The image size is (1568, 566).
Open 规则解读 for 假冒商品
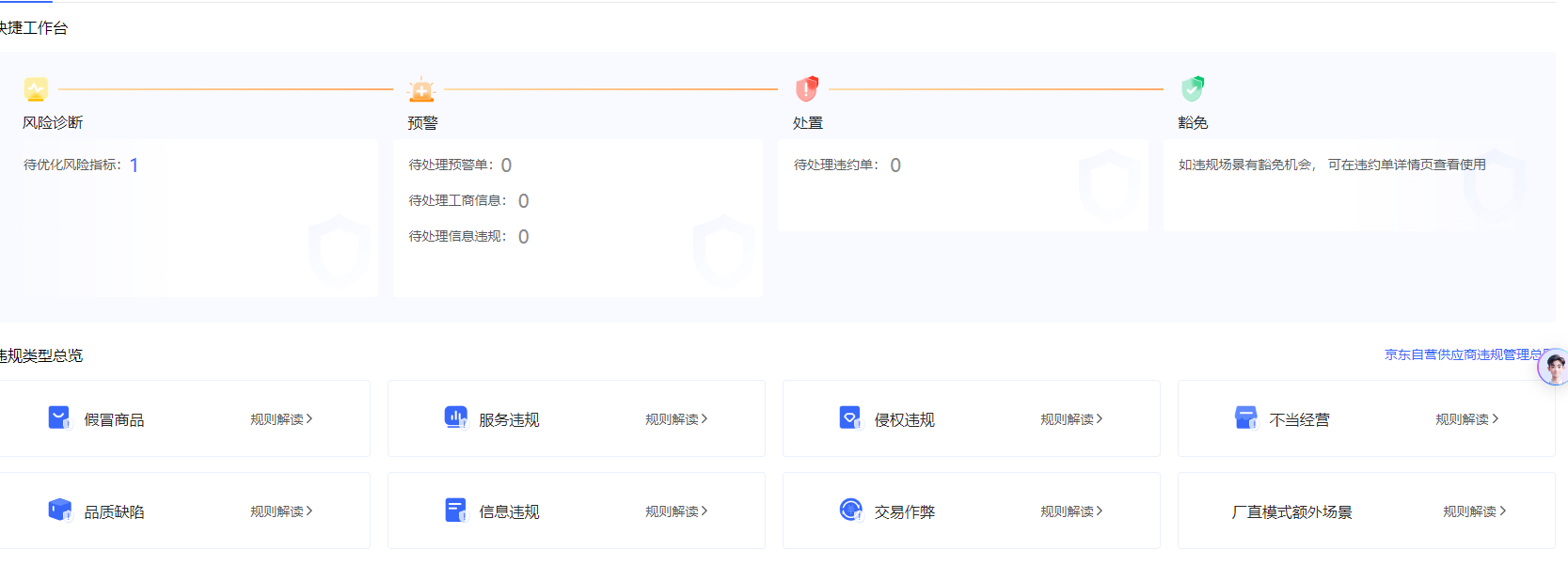281,419
